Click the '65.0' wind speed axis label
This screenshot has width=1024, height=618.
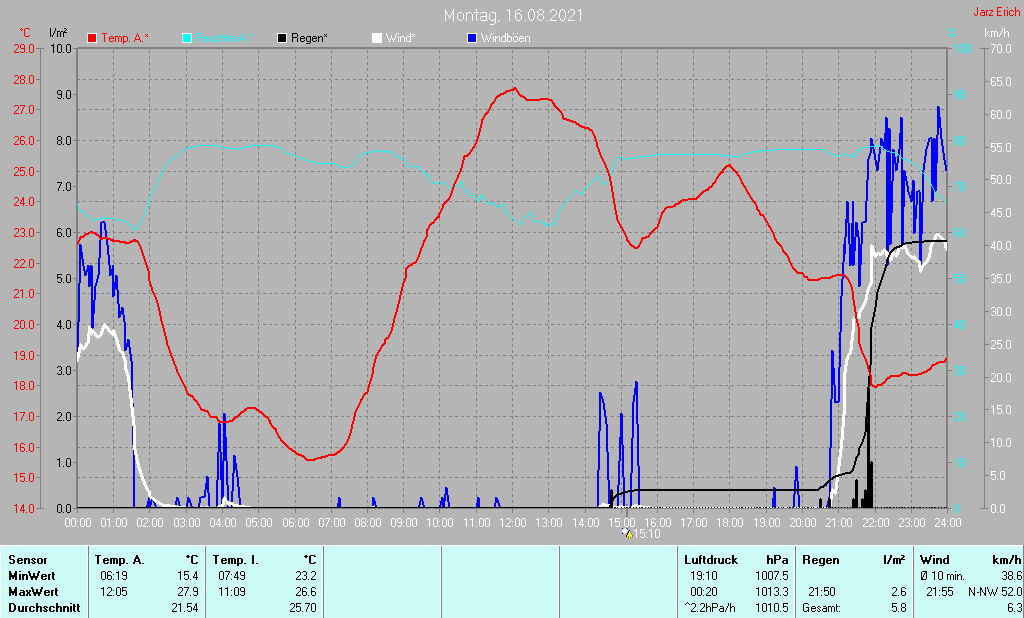click(1000, 82)
